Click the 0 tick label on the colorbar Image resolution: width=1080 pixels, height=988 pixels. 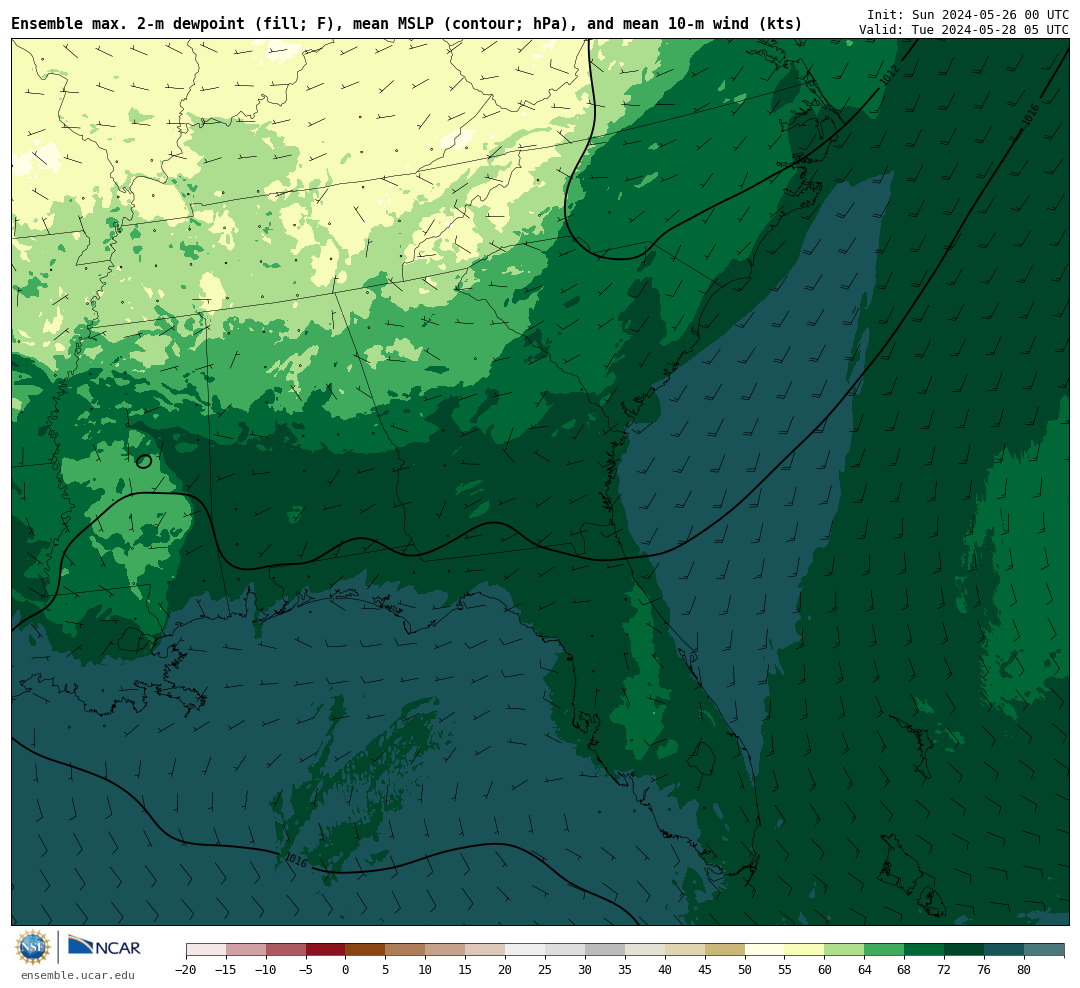[345, 970]
